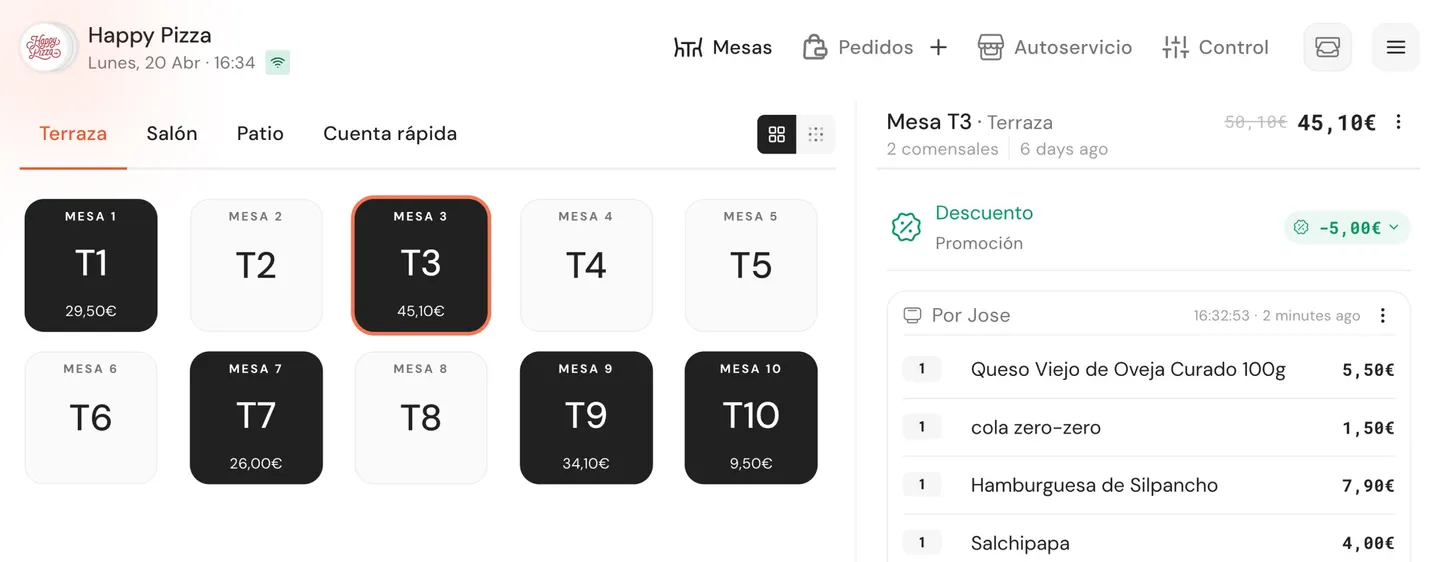Open the cash drawer icon button
Screen dimensions: 1440x562
[1327, 47]
